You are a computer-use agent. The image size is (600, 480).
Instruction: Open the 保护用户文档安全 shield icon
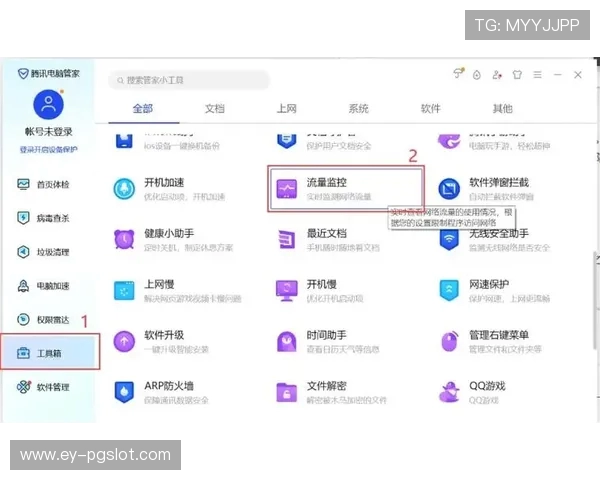pyautogui.click(x=287, y=141)
